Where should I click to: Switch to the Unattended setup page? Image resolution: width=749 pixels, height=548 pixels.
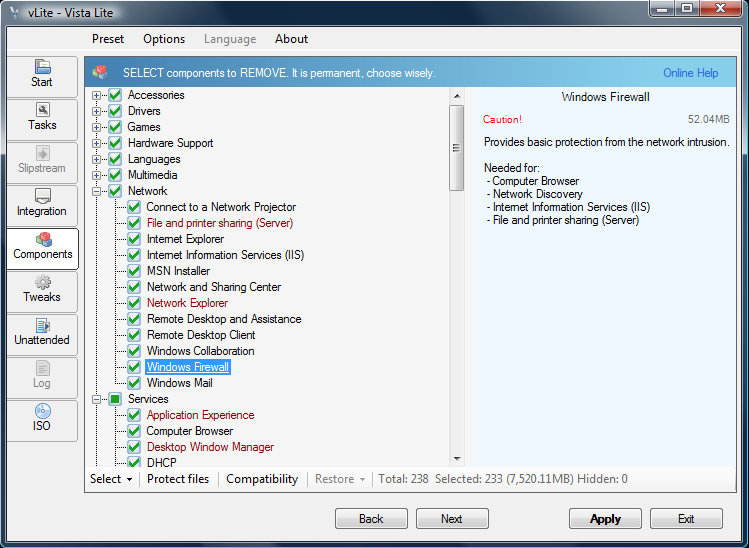(42, 334)
